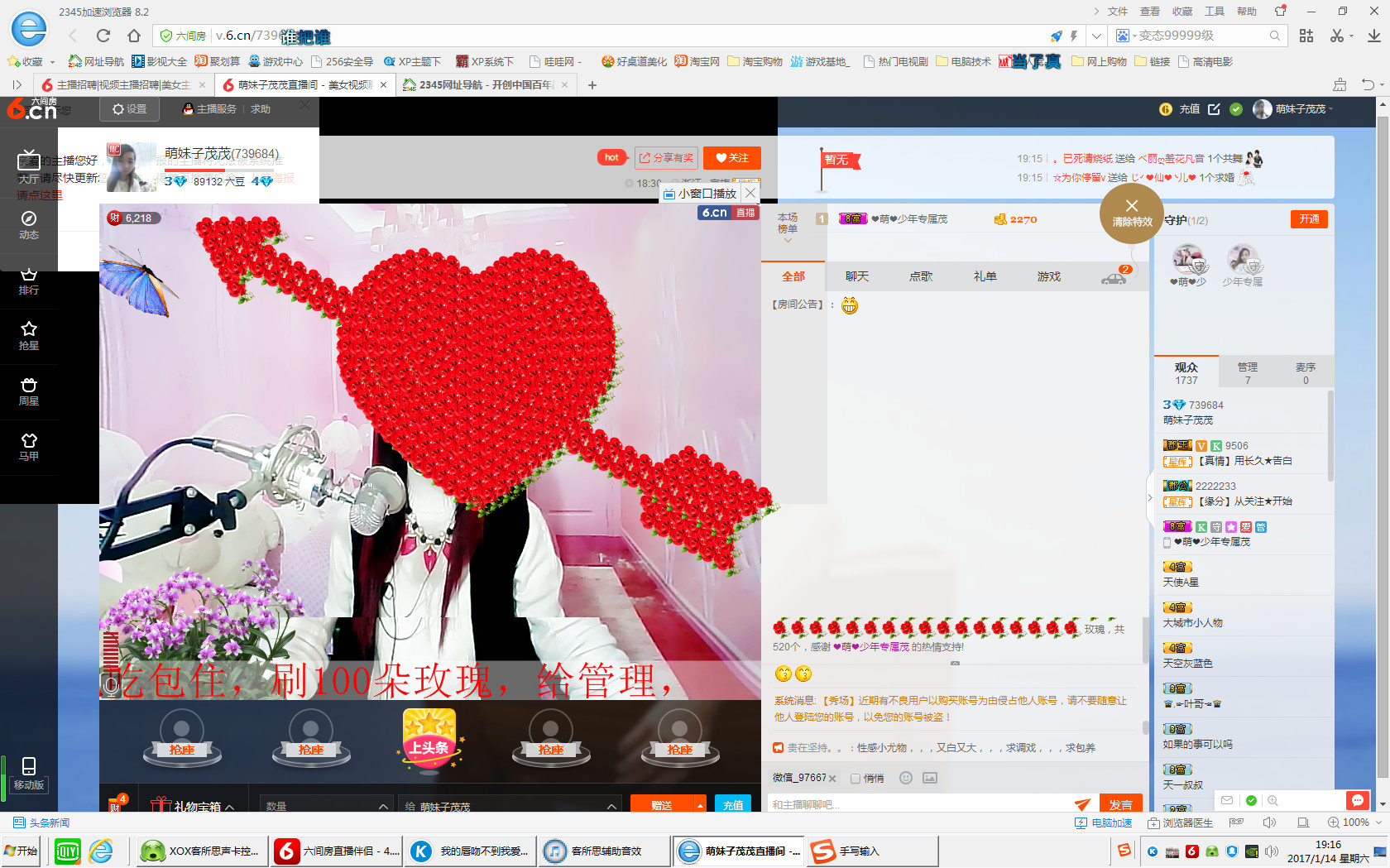Image resolution: width=1390 pixels, height=868 pixels.
Task: Click the edit pencil icon next to 充值
Action: pos(1214,109)
